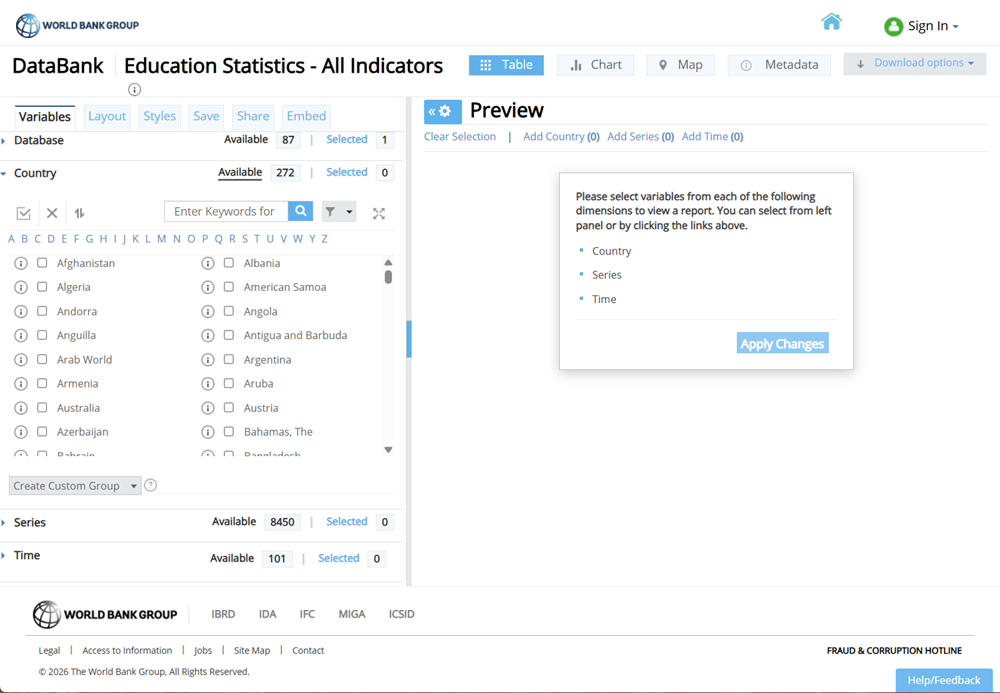Click the Add Country (0) link
The width and height of the screenshot is (1000, 693).
[x=561, y=136]
